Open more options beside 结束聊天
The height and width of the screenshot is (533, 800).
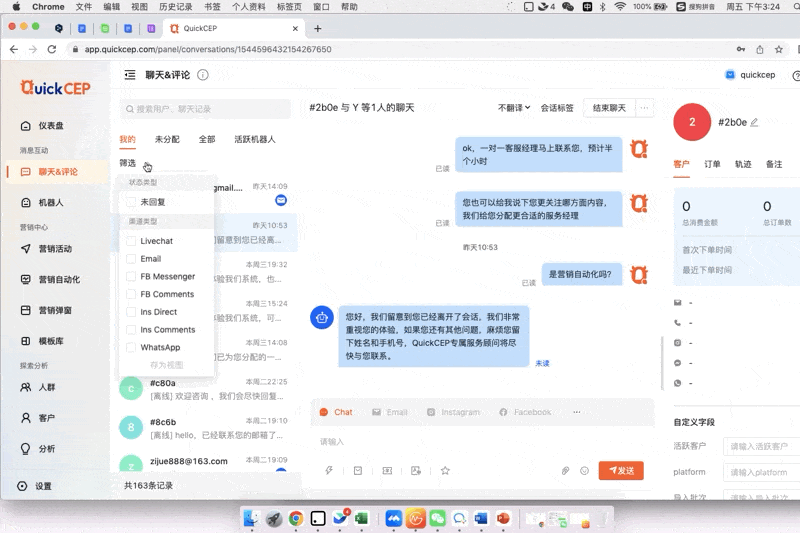pos(644,108)
